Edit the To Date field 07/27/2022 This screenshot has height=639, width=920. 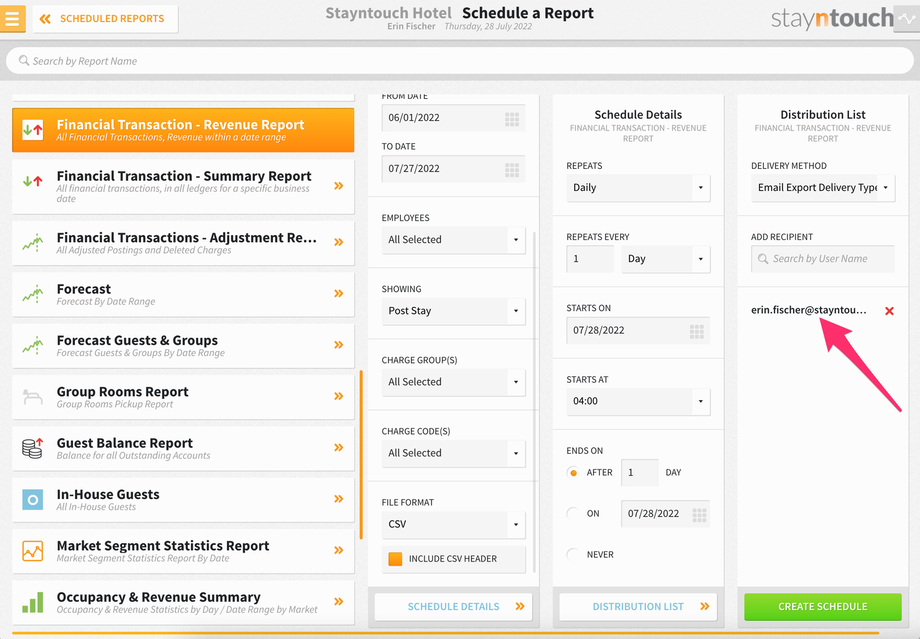pos(453,169)
